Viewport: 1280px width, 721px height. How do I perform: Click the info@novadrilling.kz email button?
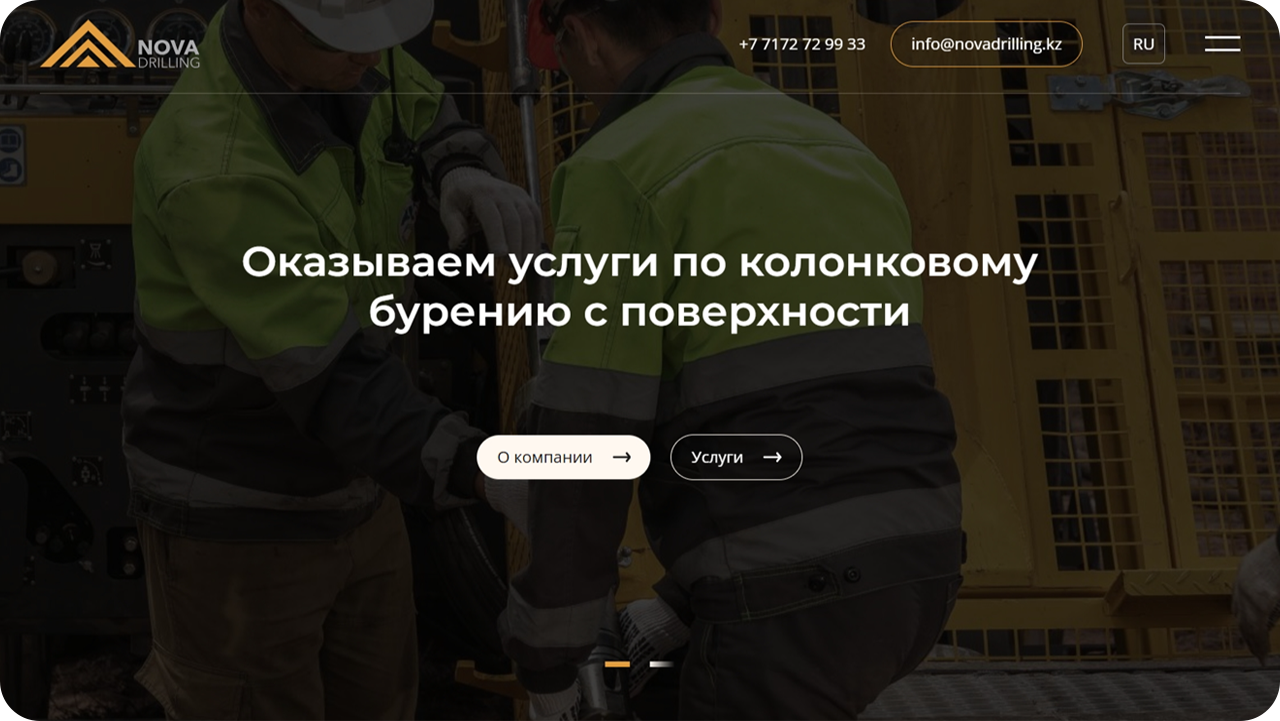986,44
